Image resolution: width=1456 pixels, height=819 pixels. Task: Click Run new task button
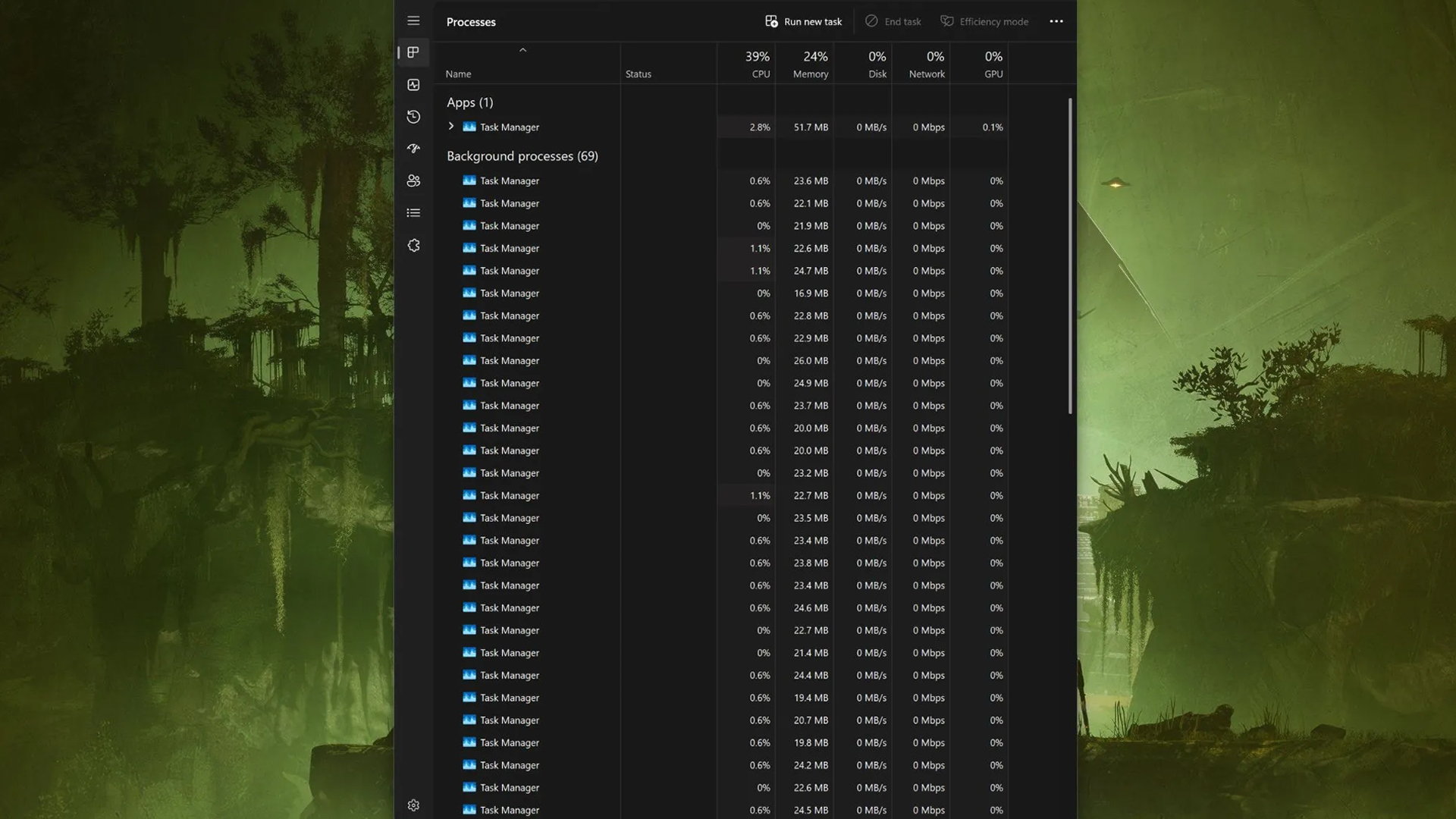coord(804,21)
